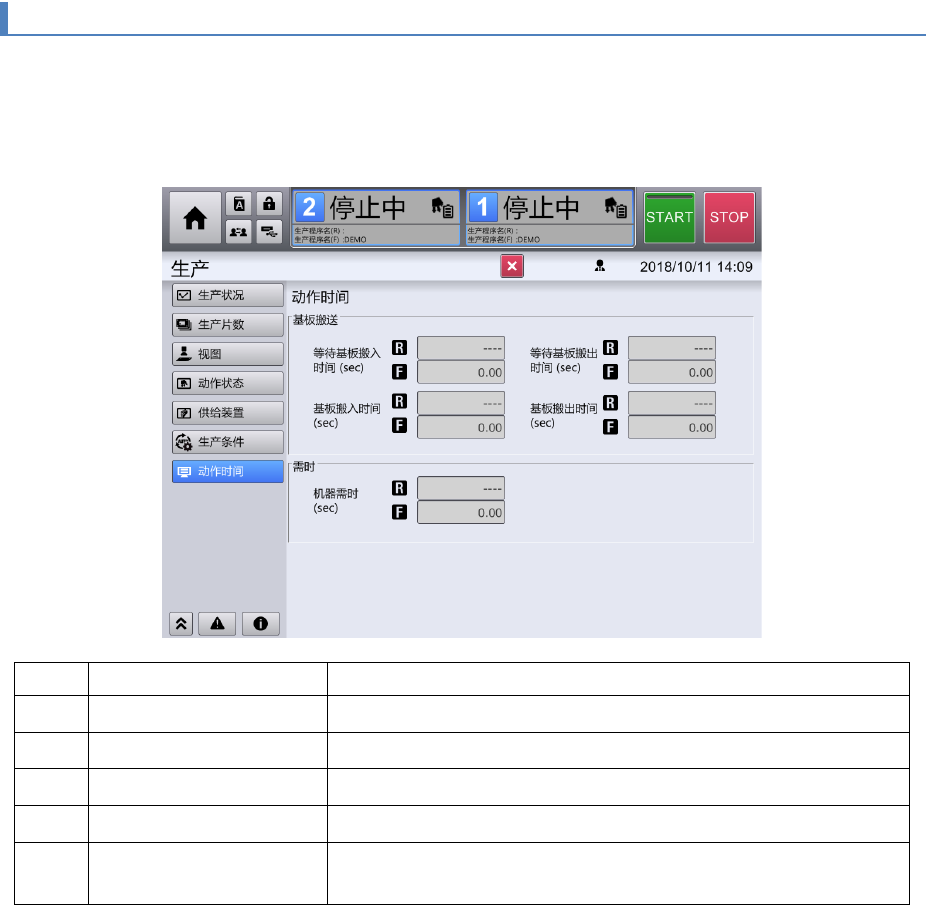Collapse sidebar with double-chevron up button
Screen dimensions: 926x905
181,623
